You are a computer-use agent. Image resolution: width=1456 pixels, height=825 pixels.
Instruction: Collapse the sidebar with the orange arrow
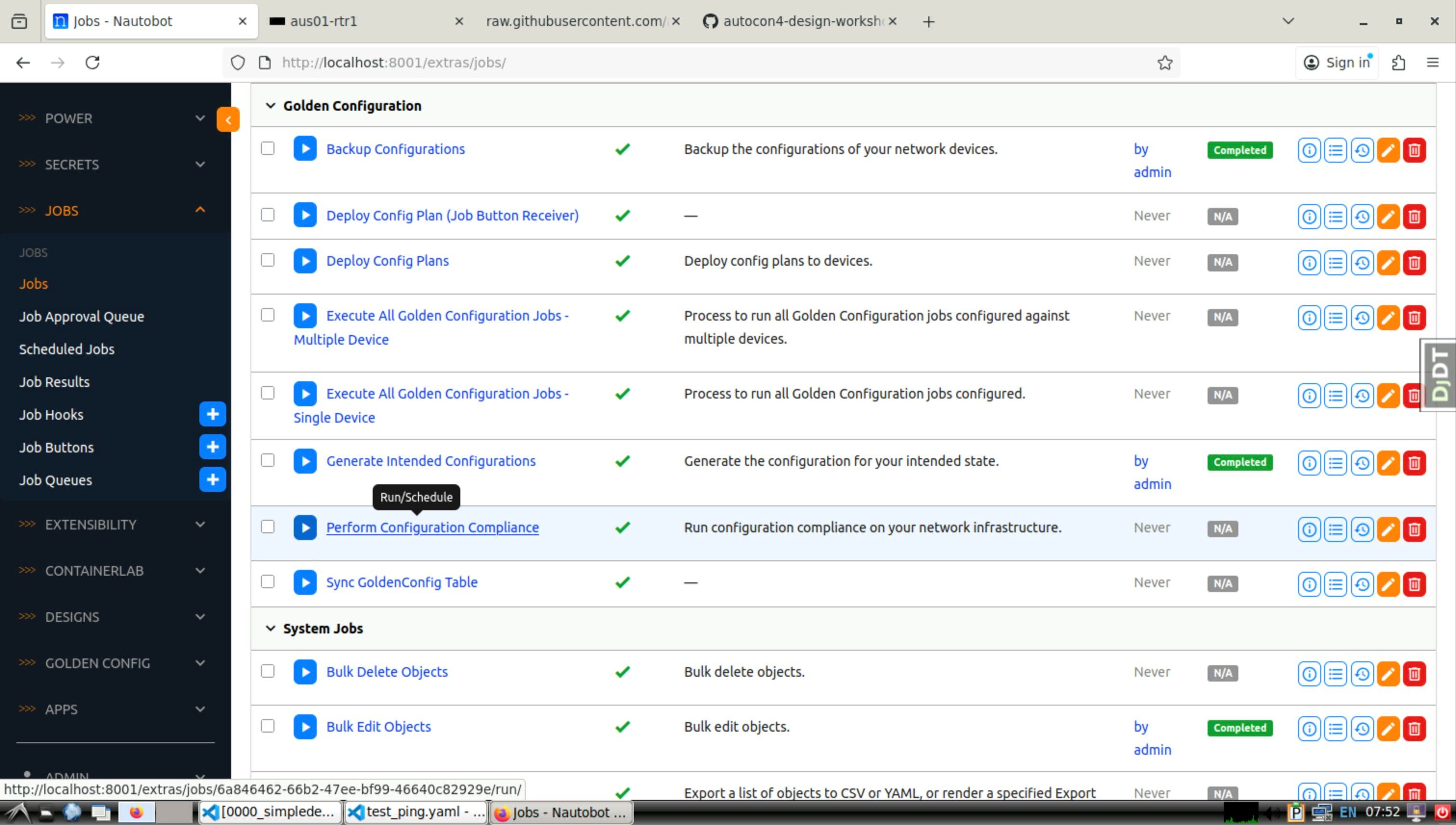(x=228, y=119)
